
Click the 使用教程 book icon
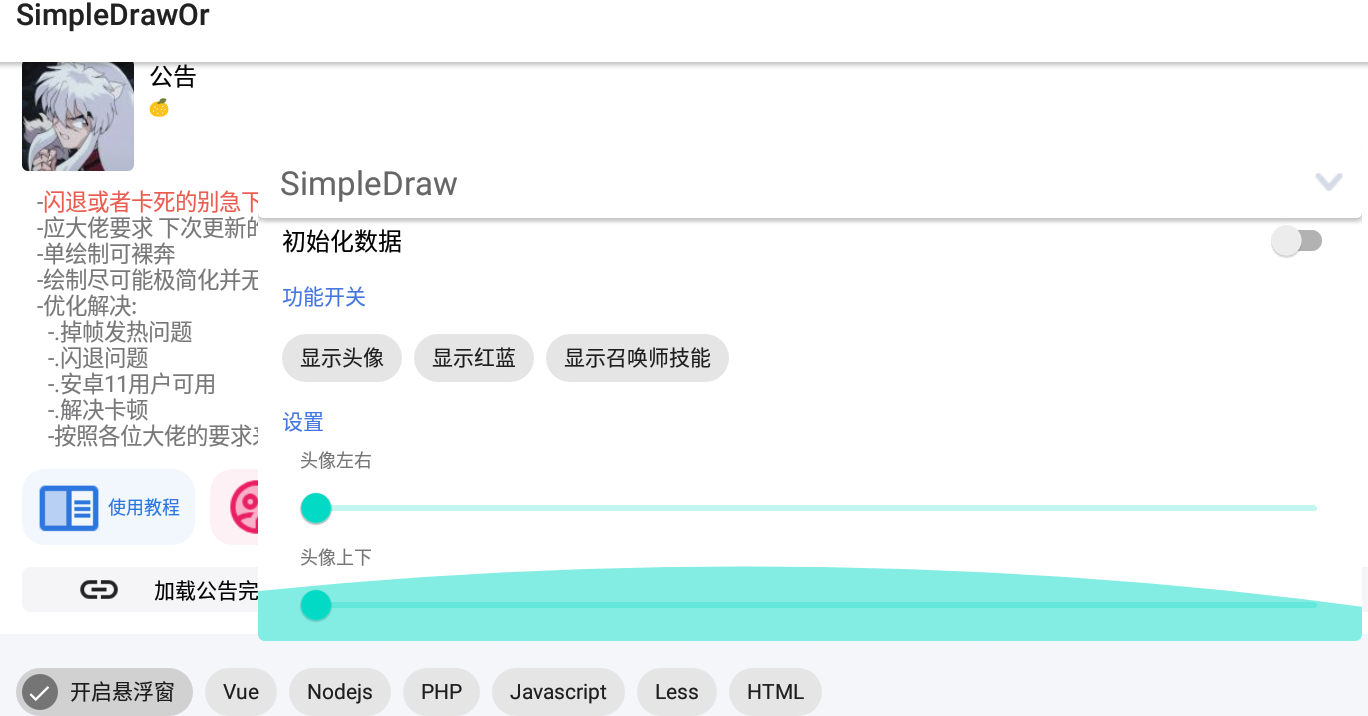[x=68, y=507]
